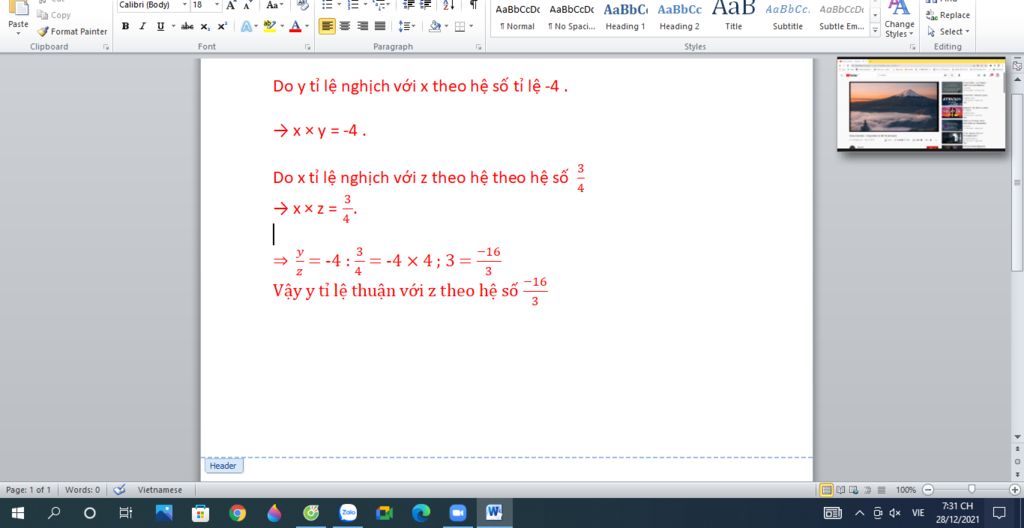Screen dimensions: 1024x528
Task: Click the zoom out minus button
Action: click(x=928, y=489)
